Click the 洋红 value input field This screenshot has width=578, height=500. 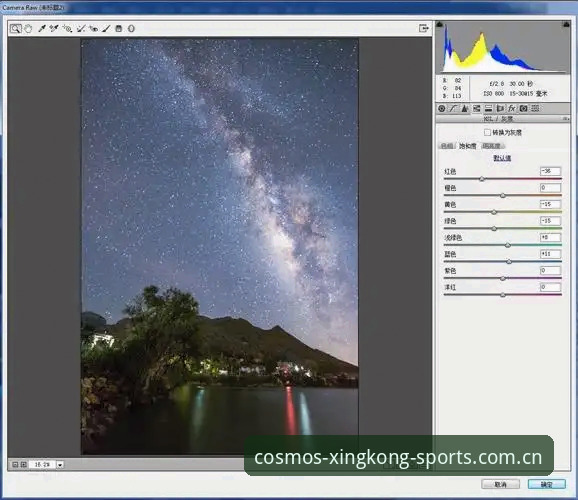(550, 287)
